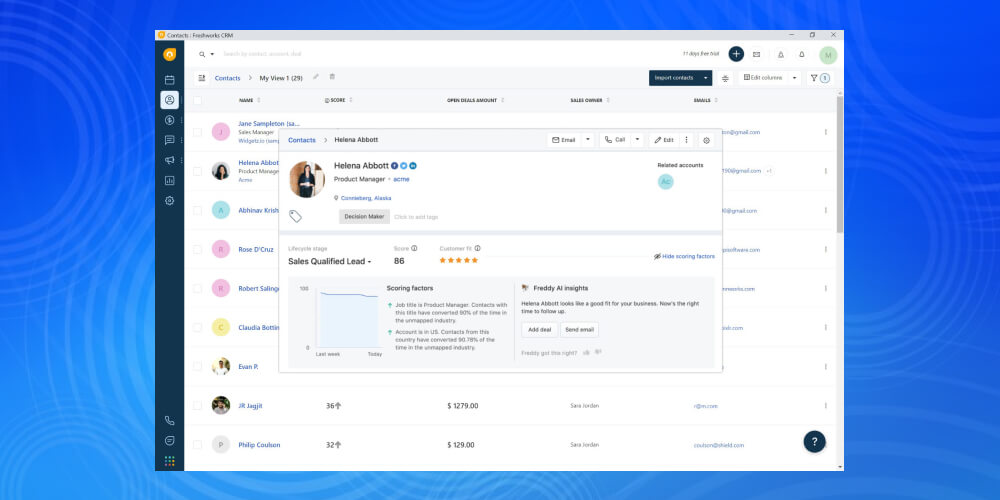The image size is (1000, 500).
Task: Open contact card more options kebab
Action: 686,140
